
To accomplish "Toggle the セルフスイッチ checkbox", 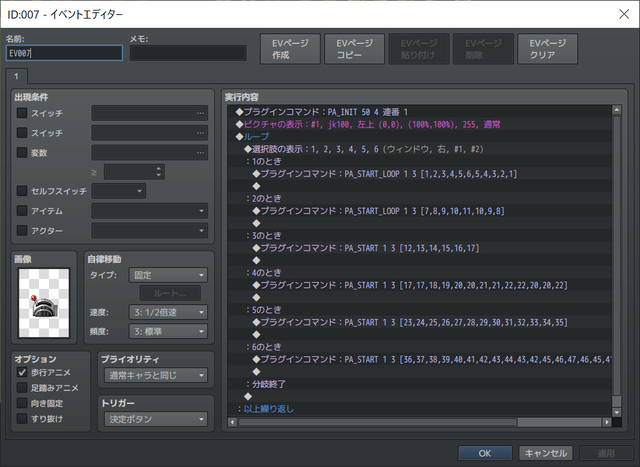I will [22, 191].
